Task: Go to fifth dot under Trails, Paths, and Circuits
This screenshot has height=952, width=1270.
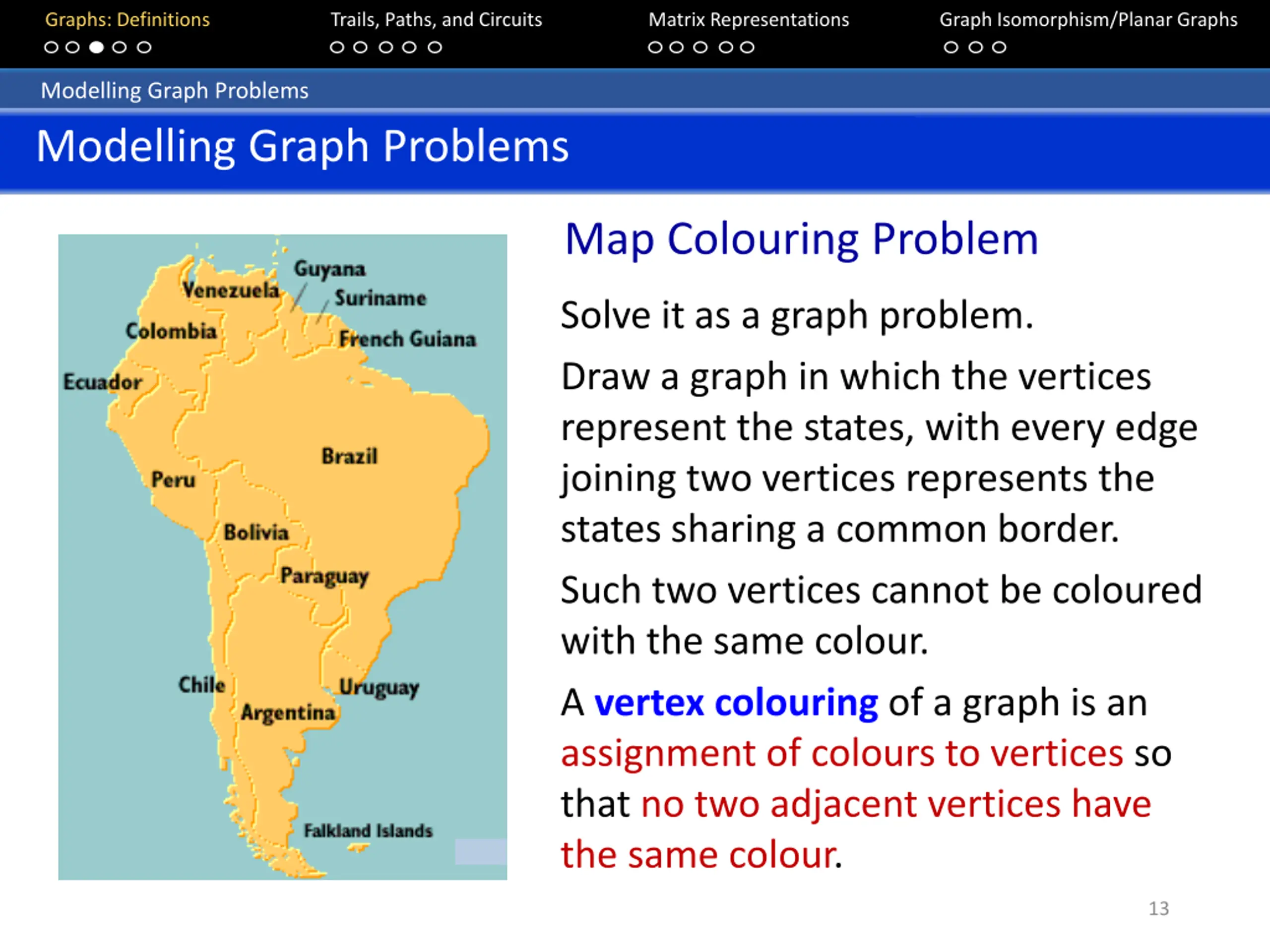Action: click(x=435, y=47)
